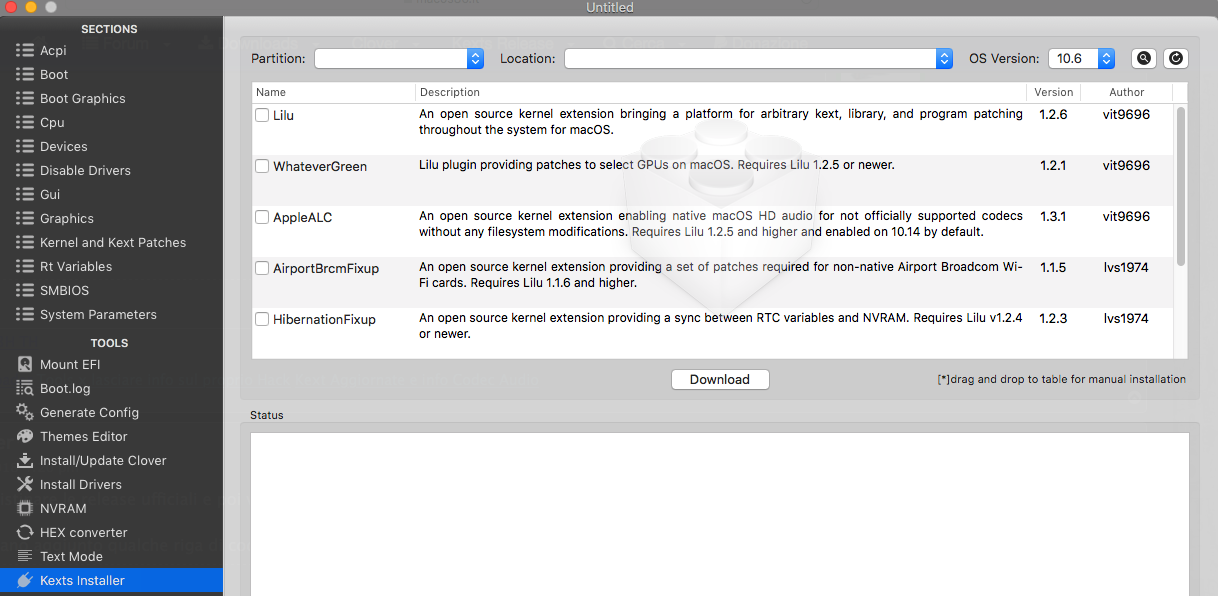The width and height of the screenshot is (1218, 596).
Task: Click the Boot Graphics list icon
Action: [x=25, y=98]
